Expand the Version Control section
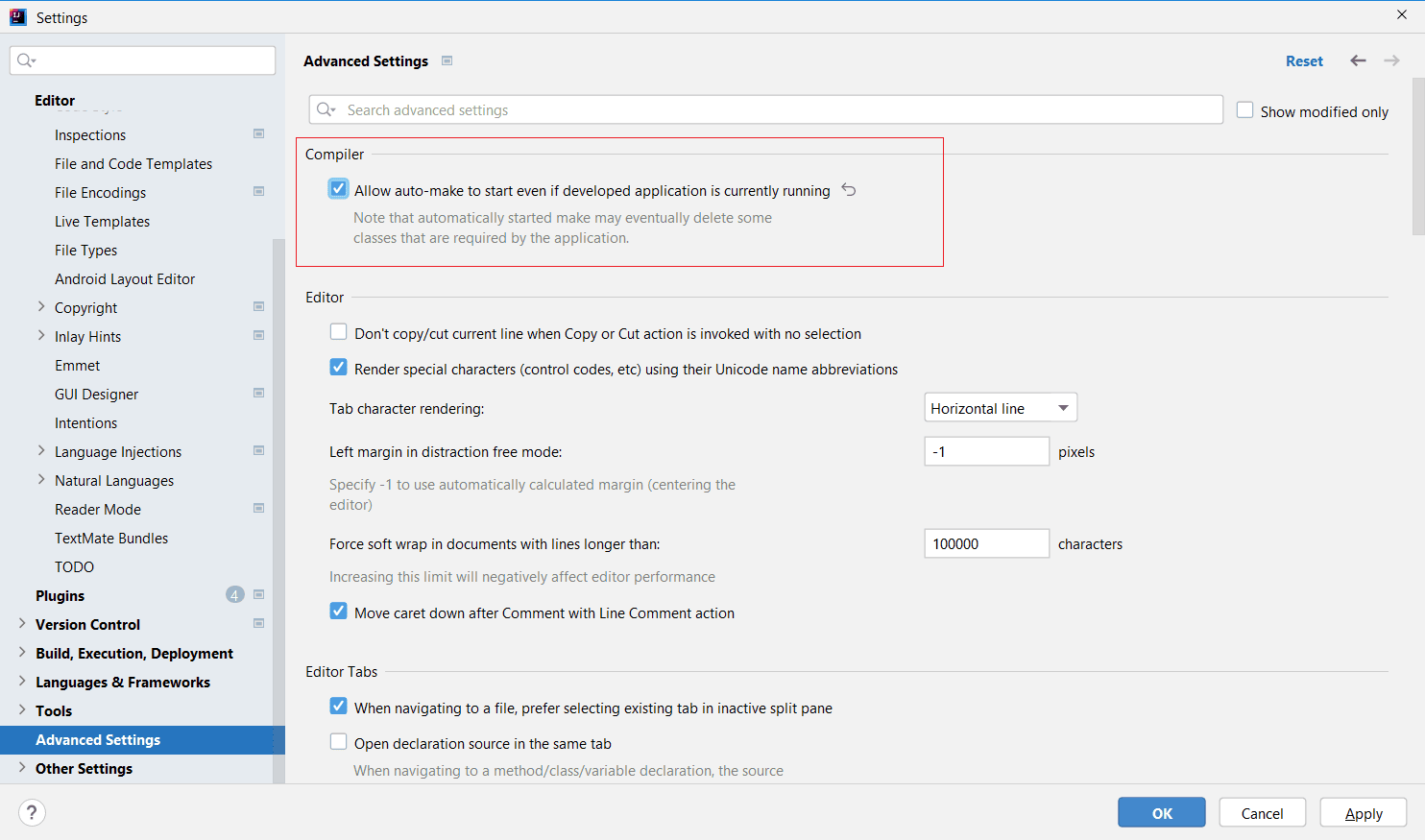Screen dimensions: 1425x840 pos(22,624)
